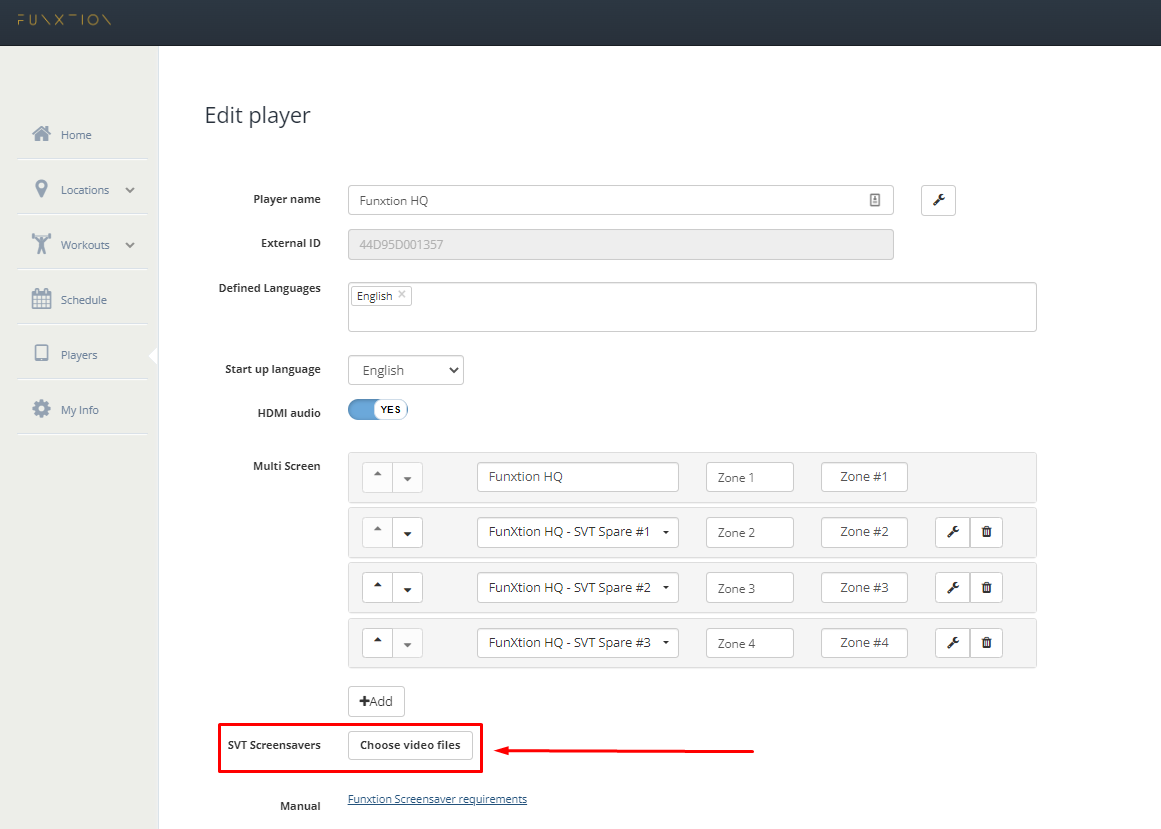Open My Info in sidebar

coord(82,409)
